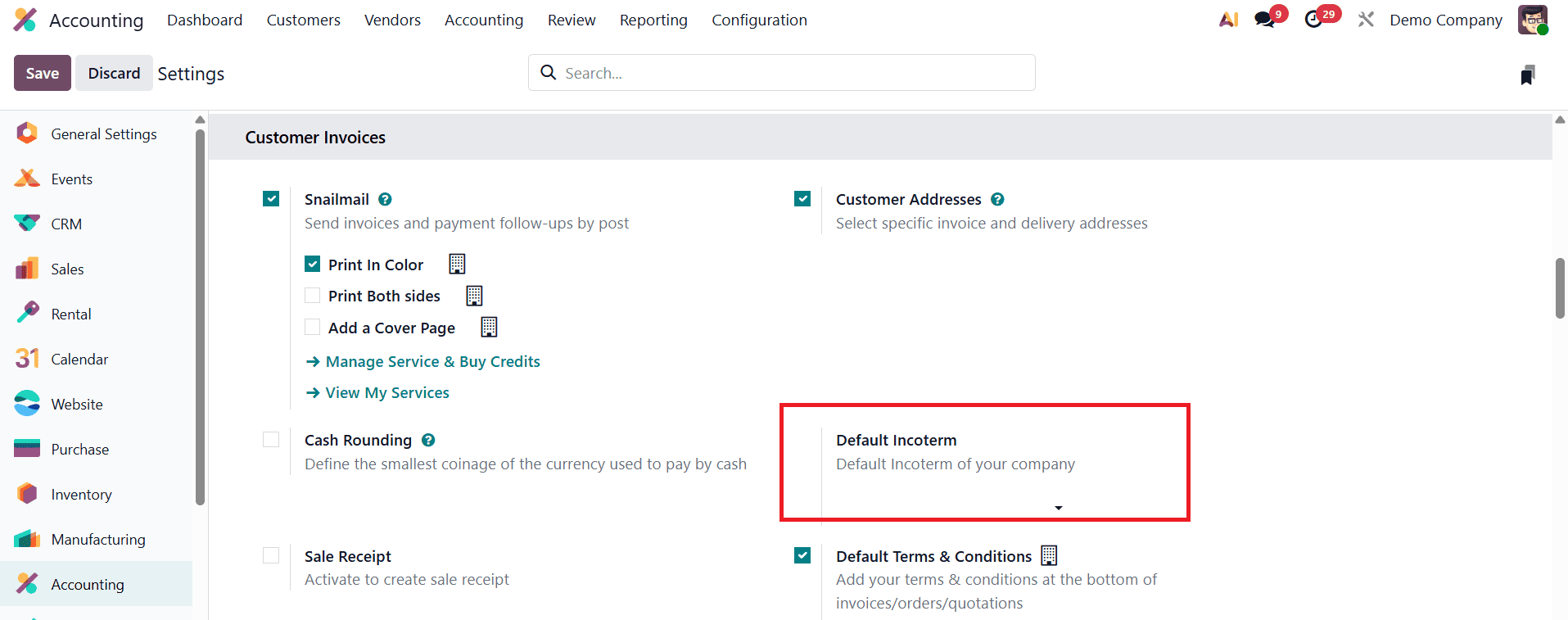This screenshot has height=620, width=1568.
Task: Open the Reporting menu
Action: 653,20
